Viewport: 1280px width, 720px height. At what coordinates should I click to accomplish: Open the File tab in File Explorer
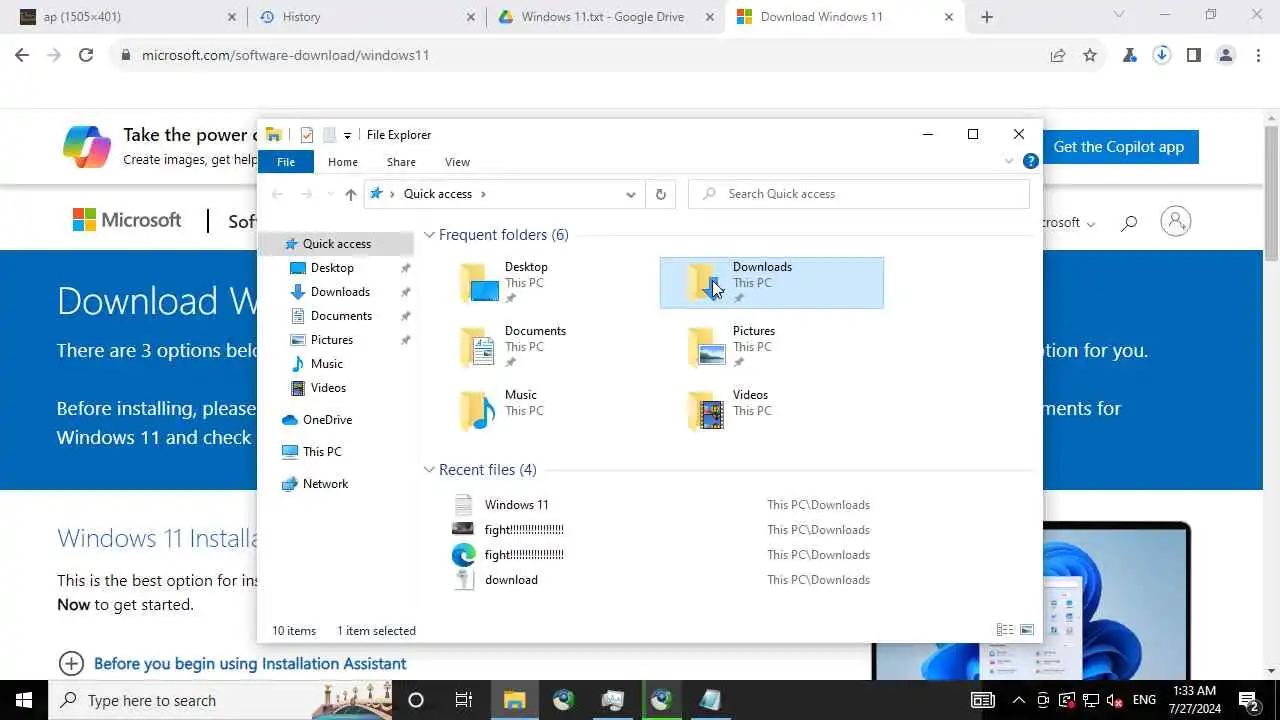coord(286,162)
